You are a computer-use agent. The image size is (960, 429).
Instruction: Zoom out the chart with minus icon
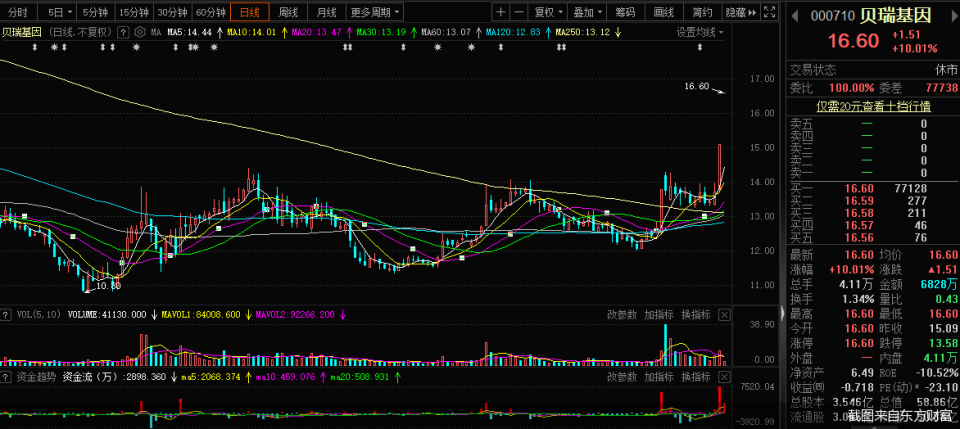tap(519, 12)
